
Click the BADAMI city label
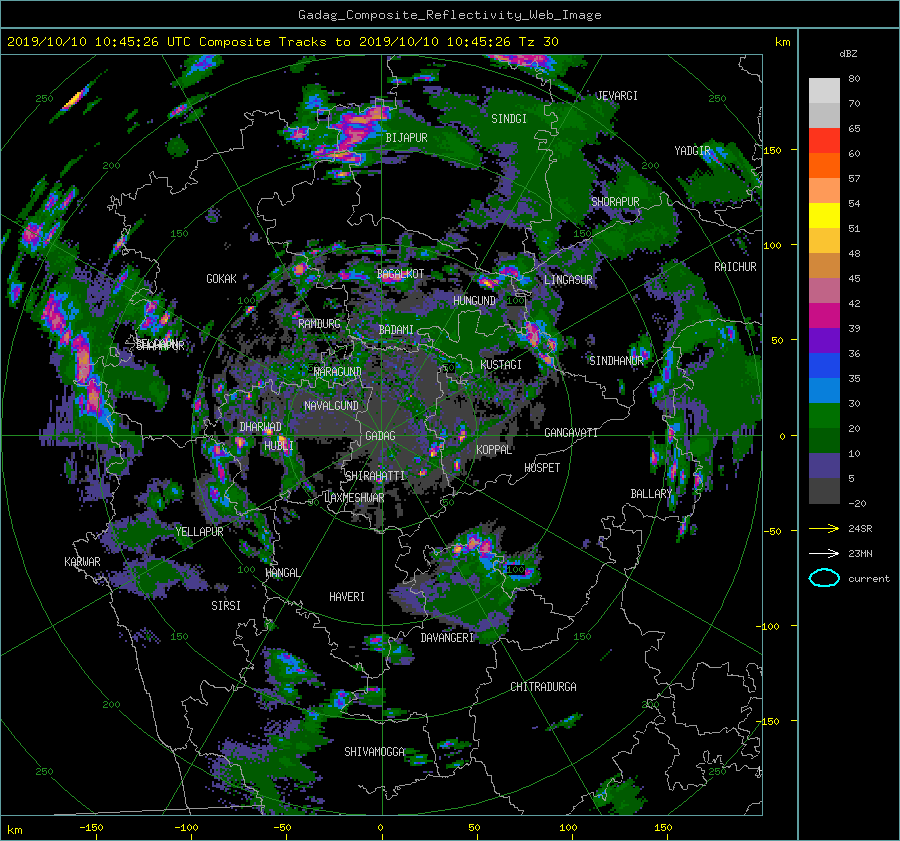click(x=396, y=330)
